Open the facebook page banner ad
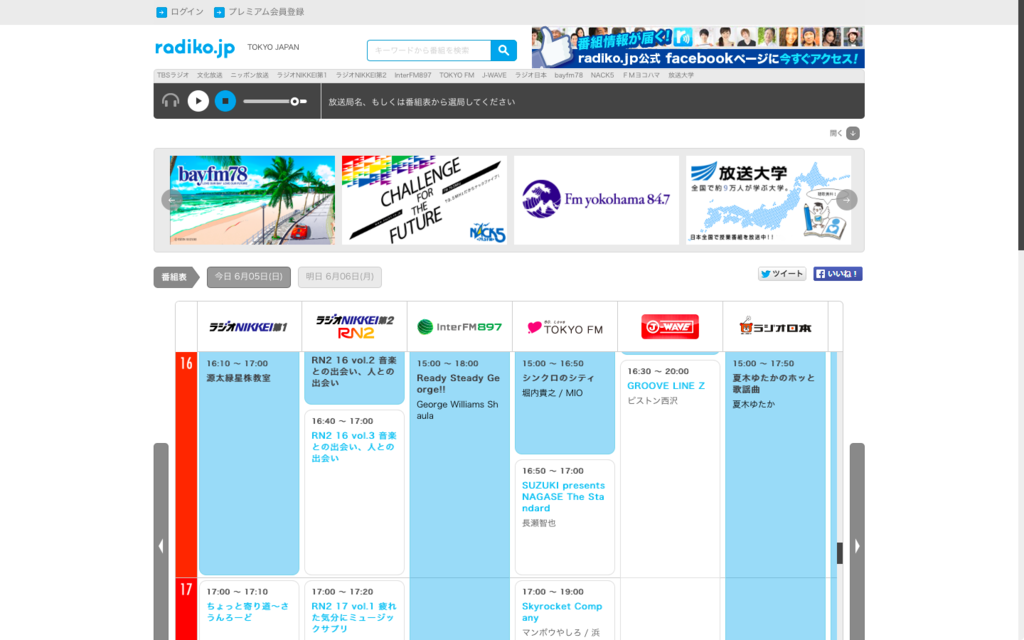Viewport: 1024px width, 640px height. [x=698, y=48]
